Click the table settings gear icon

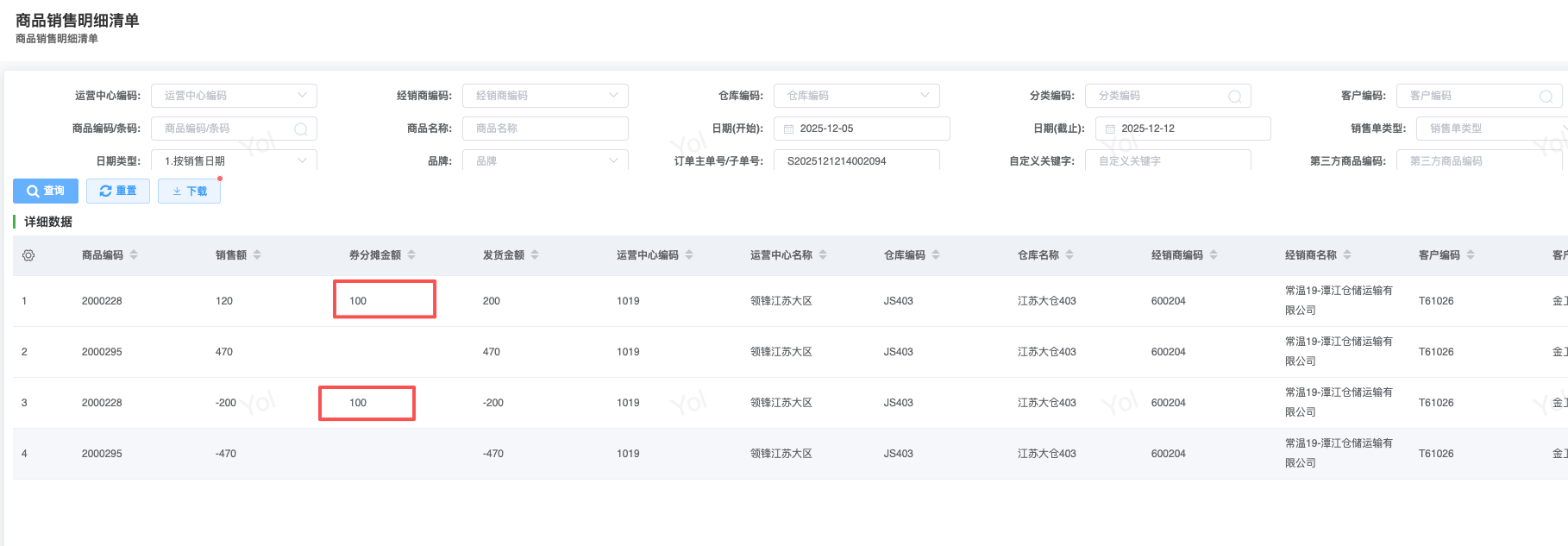tap(28, 255)
